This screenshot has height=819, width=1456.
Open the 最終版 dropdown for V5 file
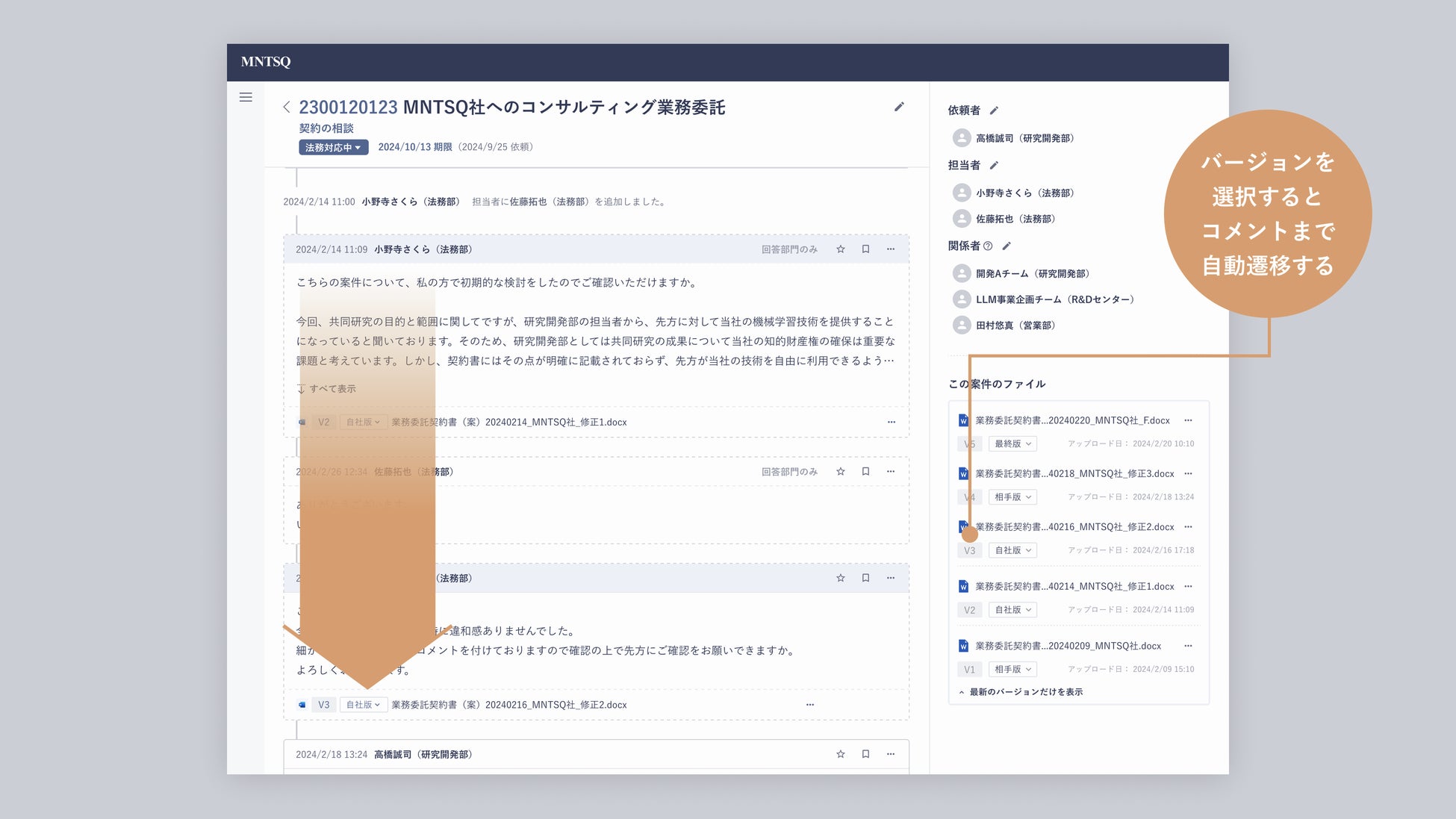point(1012,443)
